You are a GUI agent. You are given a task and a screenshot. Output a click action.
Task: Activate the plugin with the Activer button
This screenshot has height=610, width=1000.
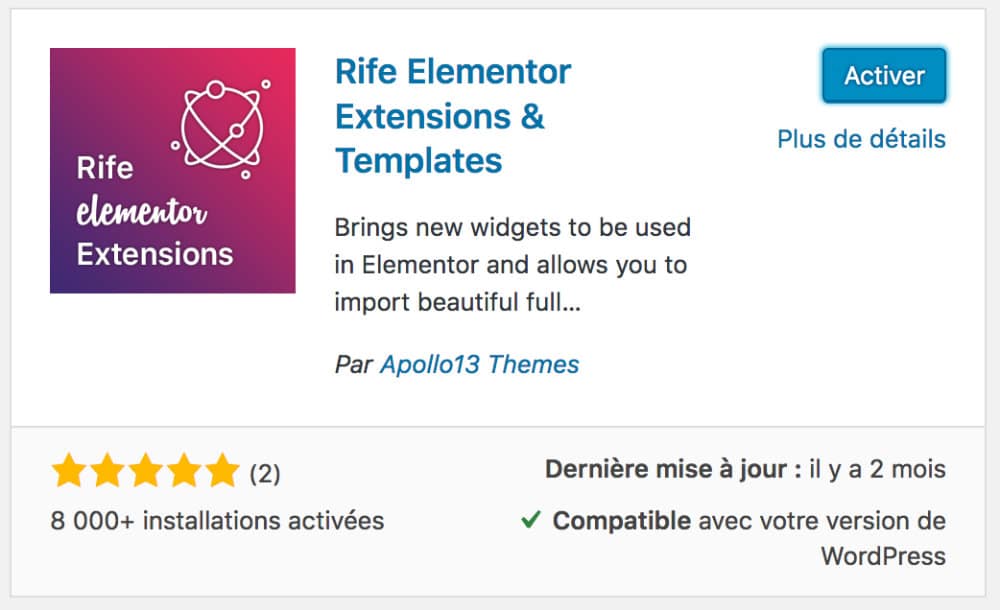[x=883, y=75]
